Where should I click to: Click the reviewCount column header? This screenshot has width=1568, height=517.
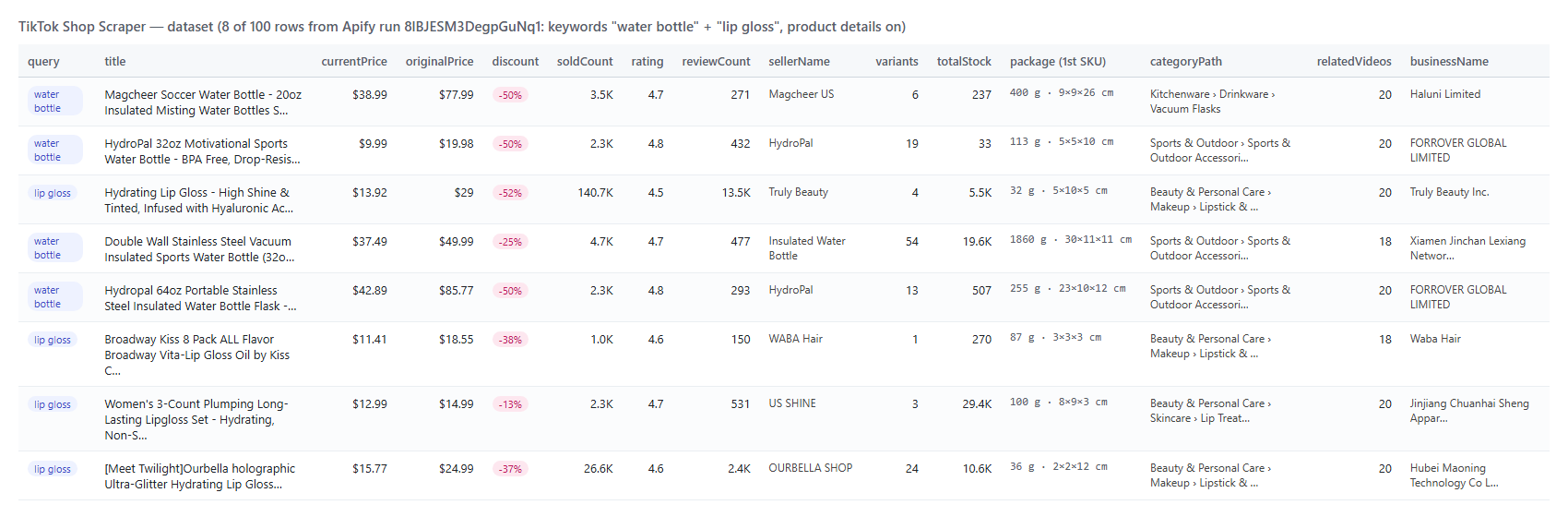pyautogui.click(x=716, y=62)
